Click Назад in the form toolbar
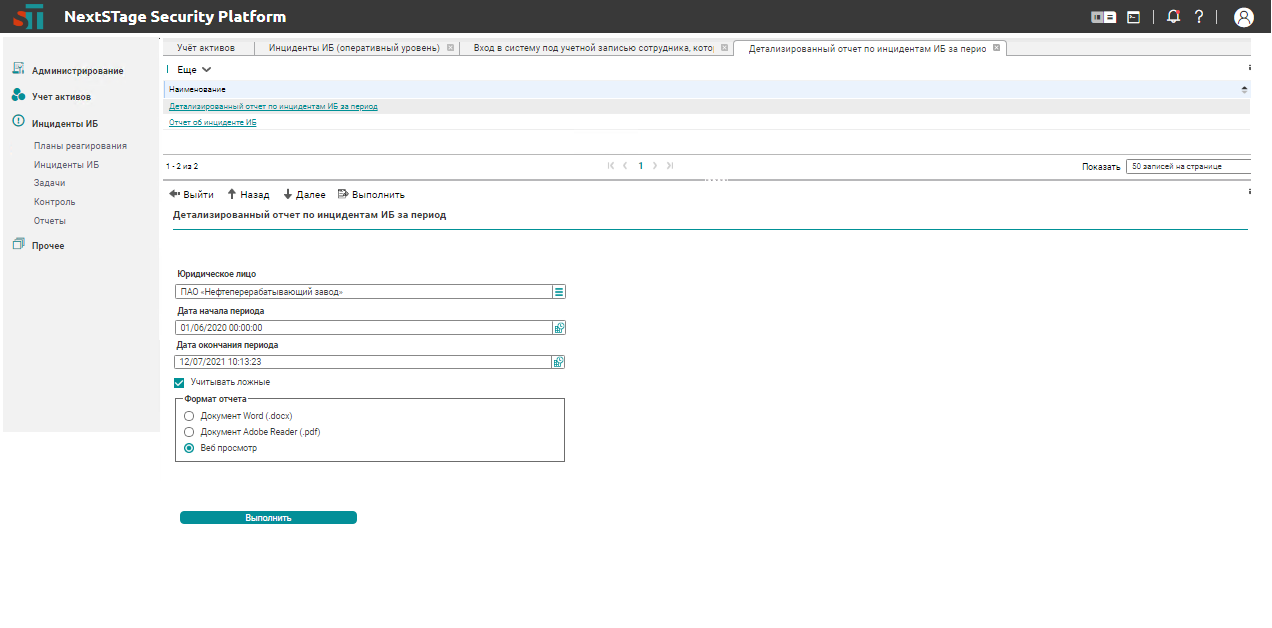Viewport: 1272px width, 628px height. tap(248, 195)
